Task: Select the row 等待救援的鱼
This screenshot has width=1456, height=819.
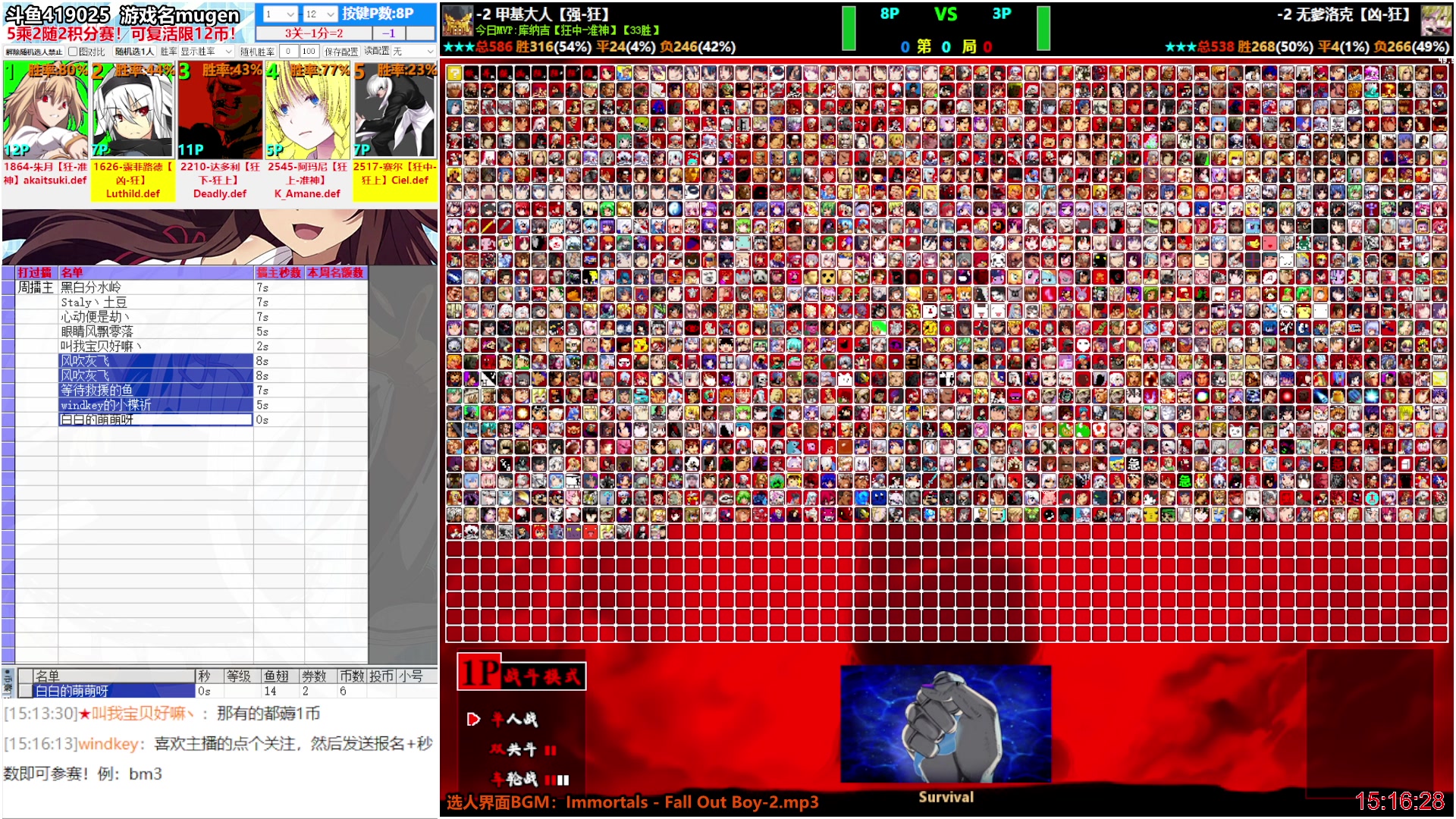Action: 156,390
